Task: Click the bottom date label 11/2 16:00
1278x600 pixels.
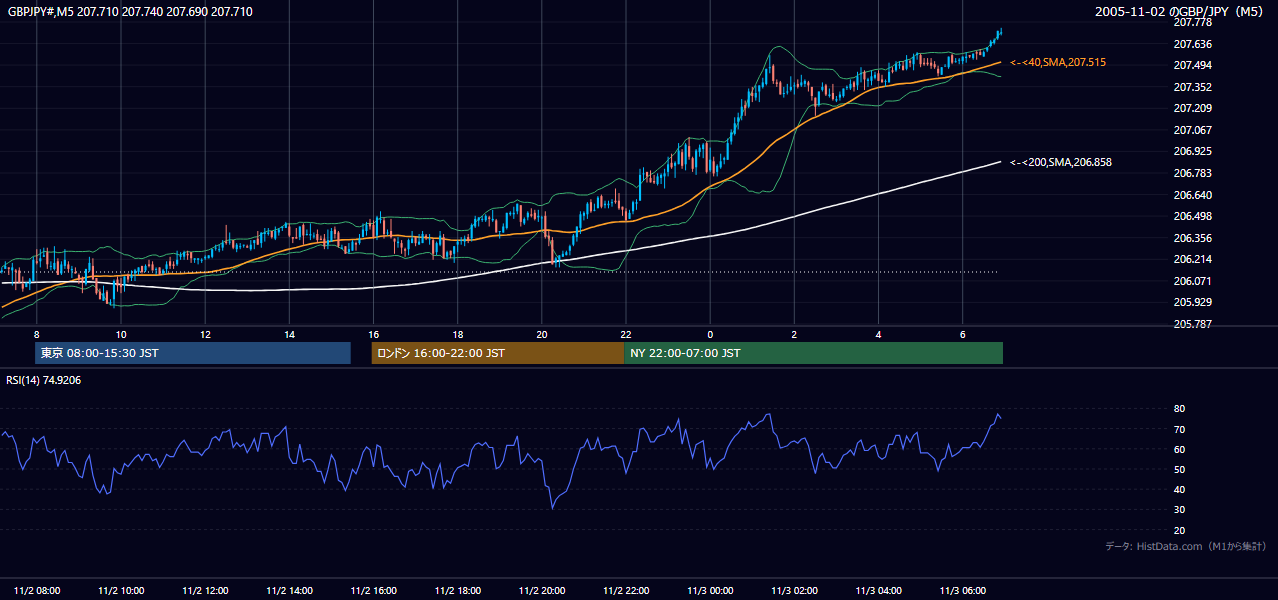Action: 373,590
